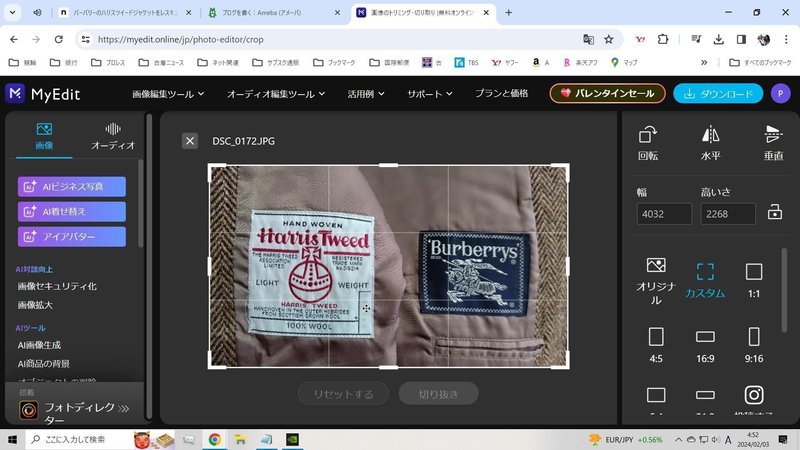Click the address bar URL
The image size is (800, 450).
[181, 39]
